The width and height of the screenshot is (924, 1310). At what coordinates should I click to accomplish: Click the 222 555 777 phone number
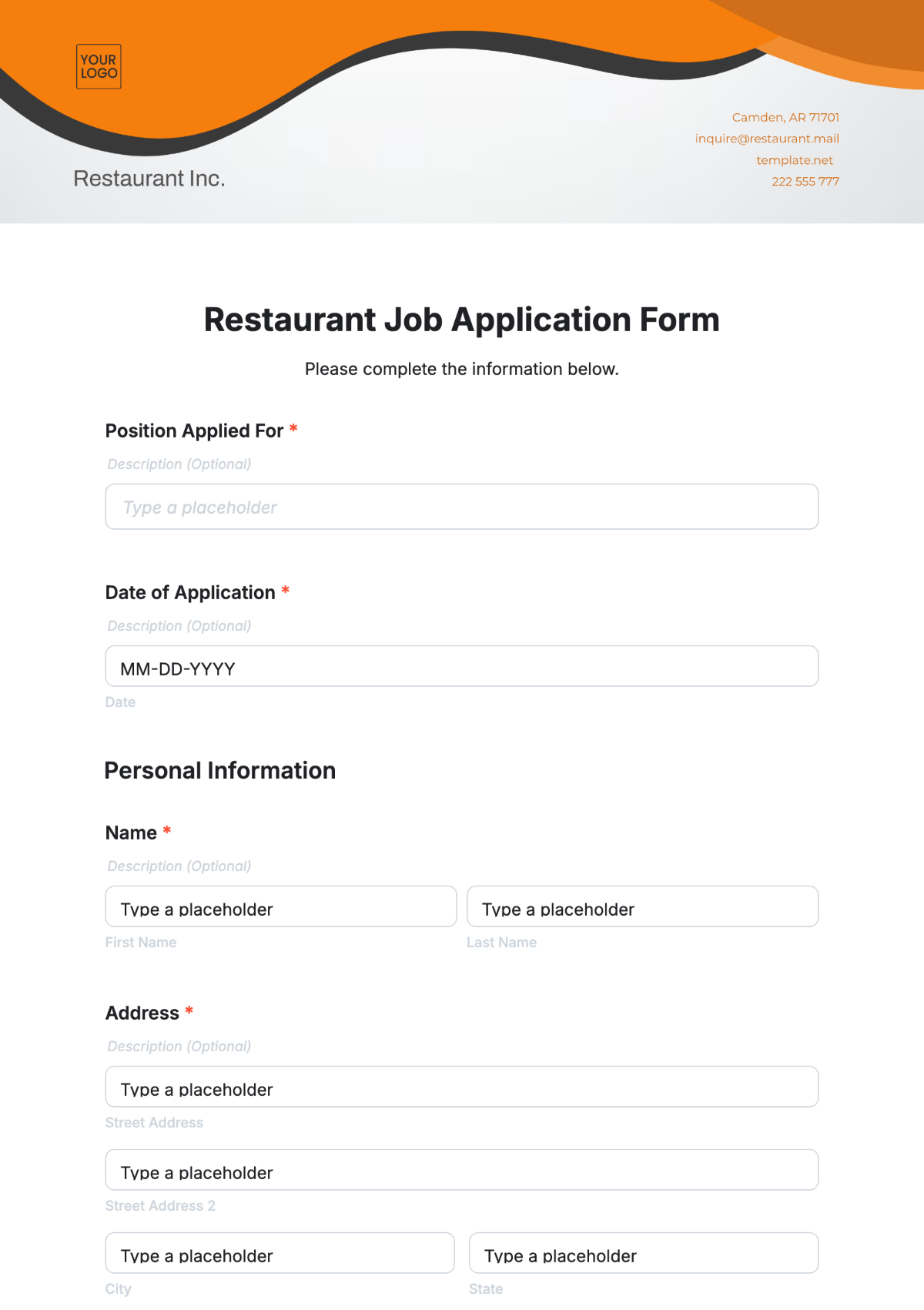805,182
